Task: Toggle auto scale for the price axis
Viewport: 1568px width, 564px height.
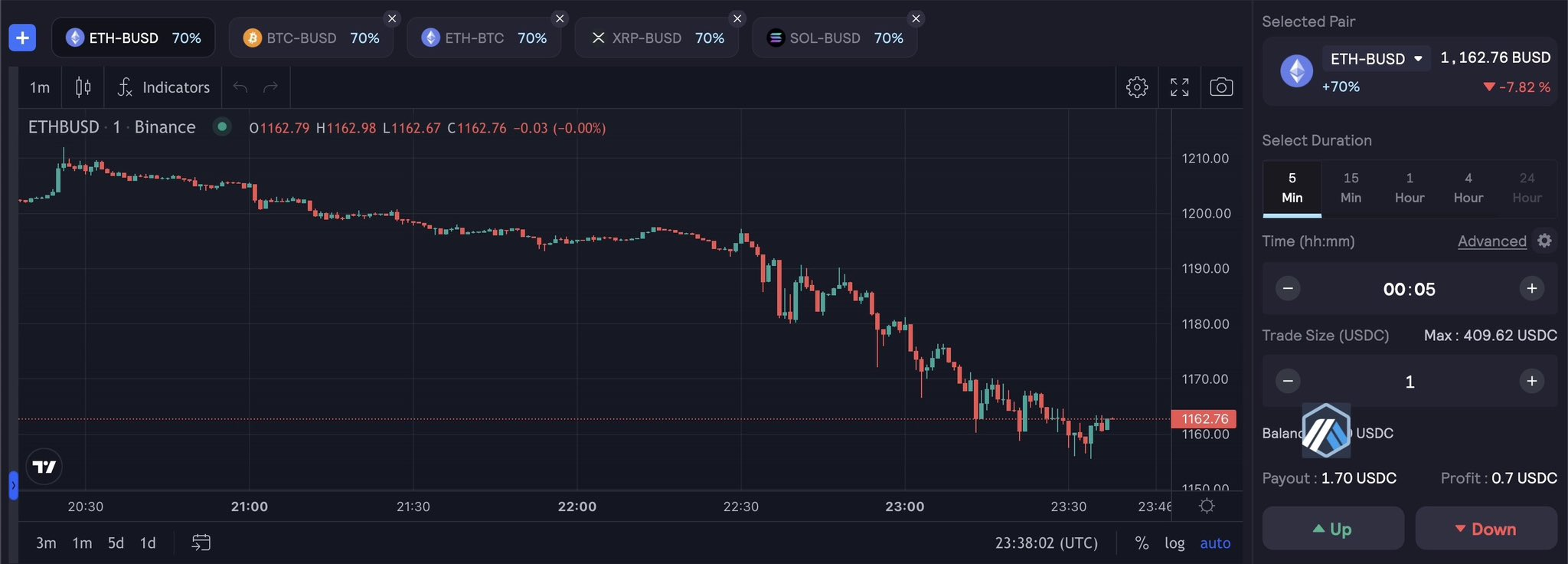Action: pyautogui.click(x=1216, y=543)
